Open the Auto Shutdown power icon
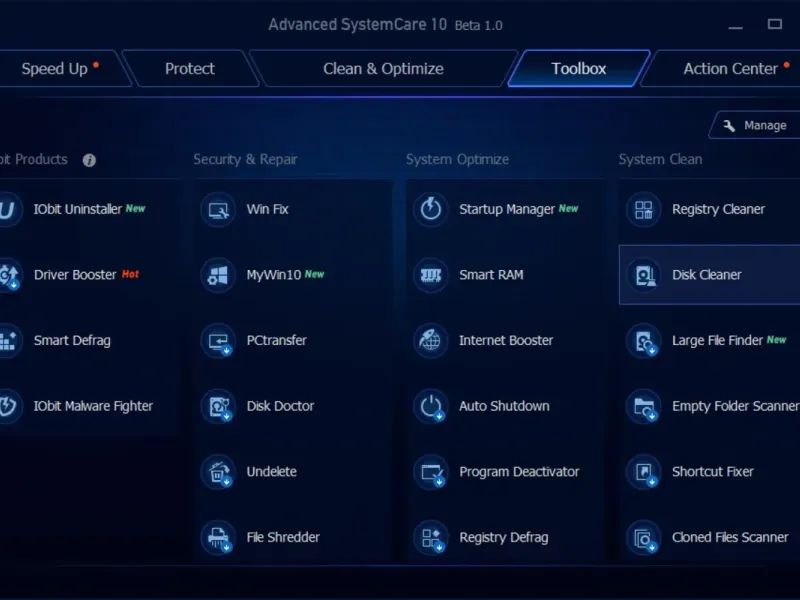The image size is (800, 600). 431,406
